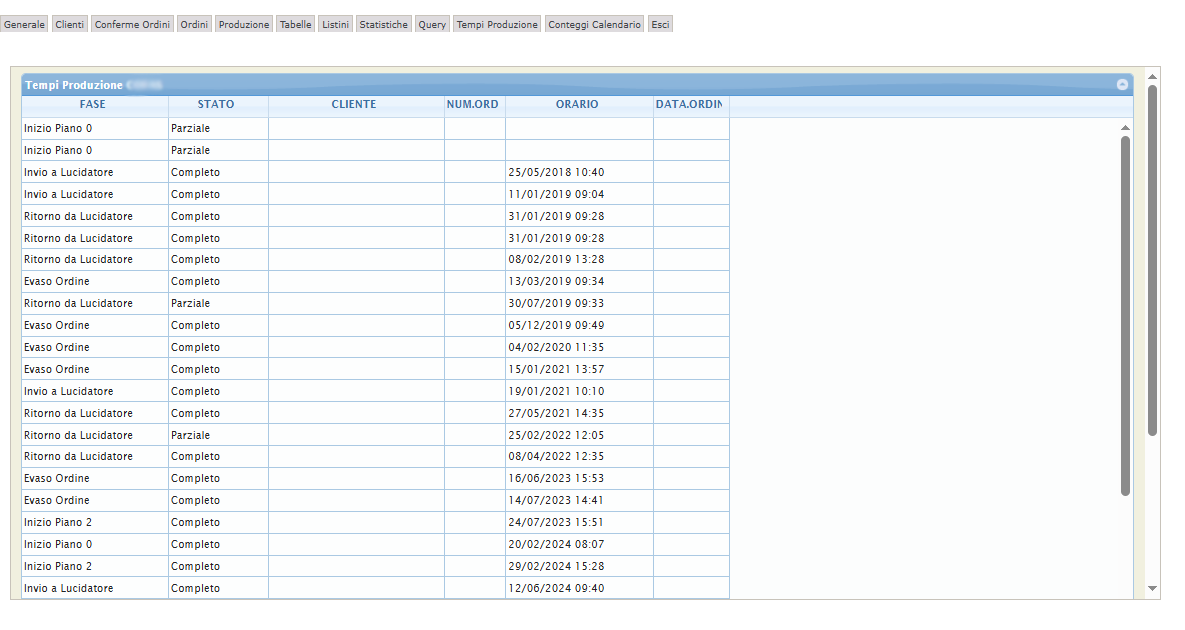1185x630 pixels.
Task: Select cell 29/02/2024 15:28
Action: click(x=579, y=566)
